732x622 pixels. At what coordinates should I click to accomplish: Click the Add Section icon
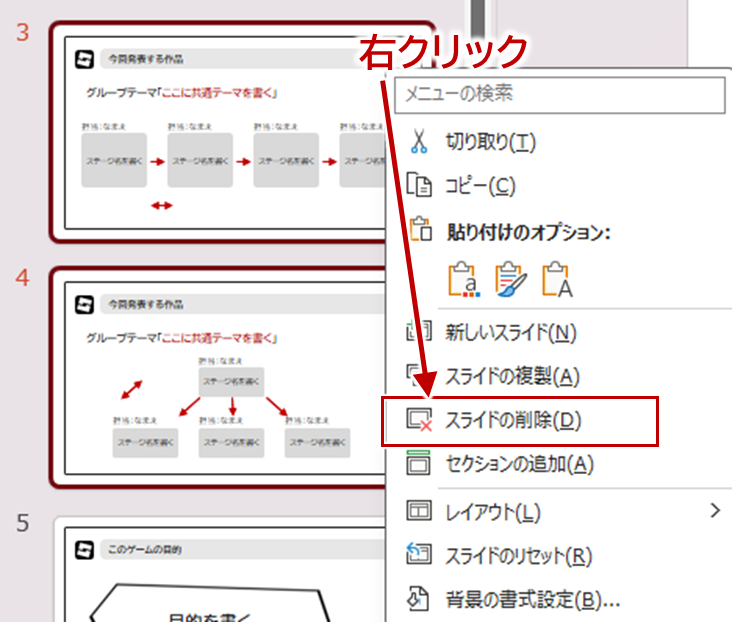(x=419, y=463)
